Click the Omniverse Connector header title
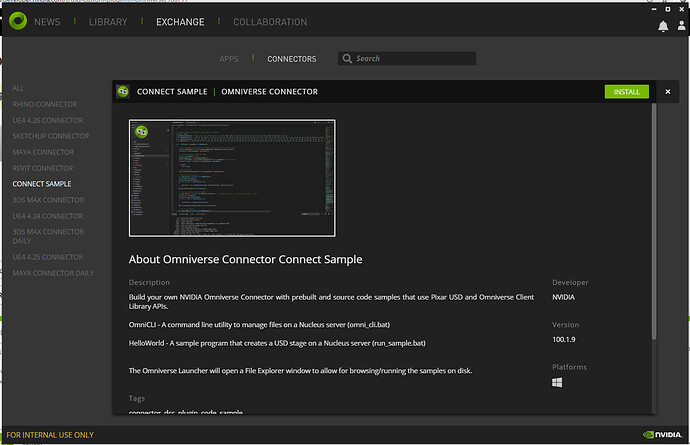The image size is (690, 445). pos(269,92)
